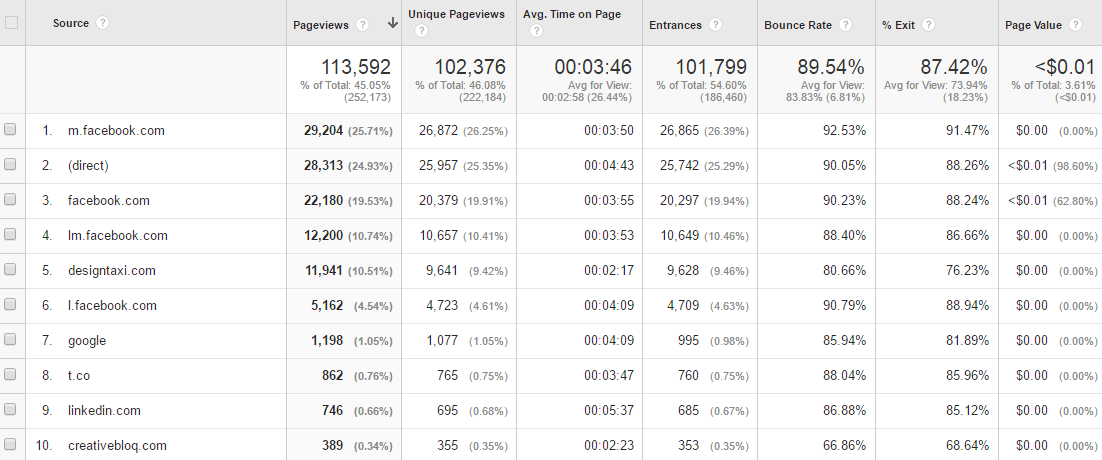Select the 22,180 pageviews cell
Viewport: 1102px width, 460px height.
click(323, 201)
